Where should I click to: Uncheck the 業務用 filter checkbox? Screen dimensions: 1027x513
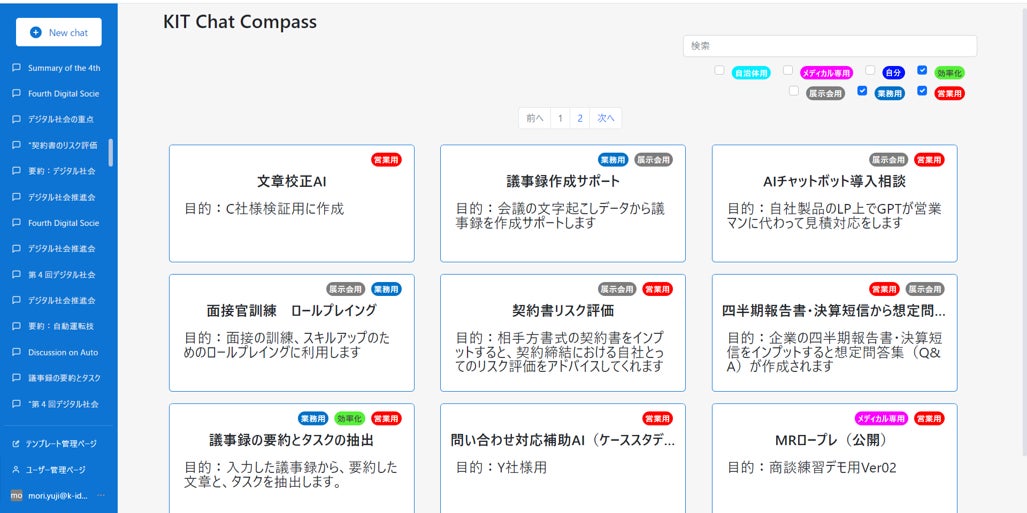(862, 91)
